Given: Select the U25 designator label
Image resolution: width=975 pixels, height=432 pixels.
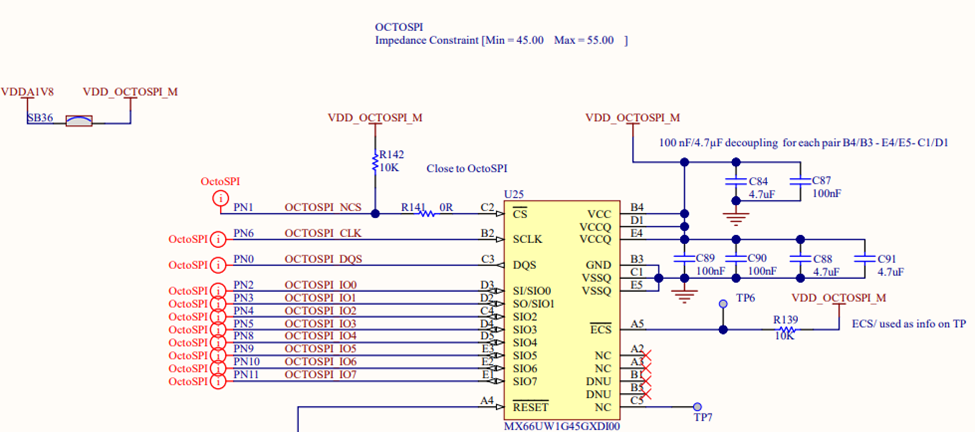Looking at the screenshot, I should (x=514, y=195).
